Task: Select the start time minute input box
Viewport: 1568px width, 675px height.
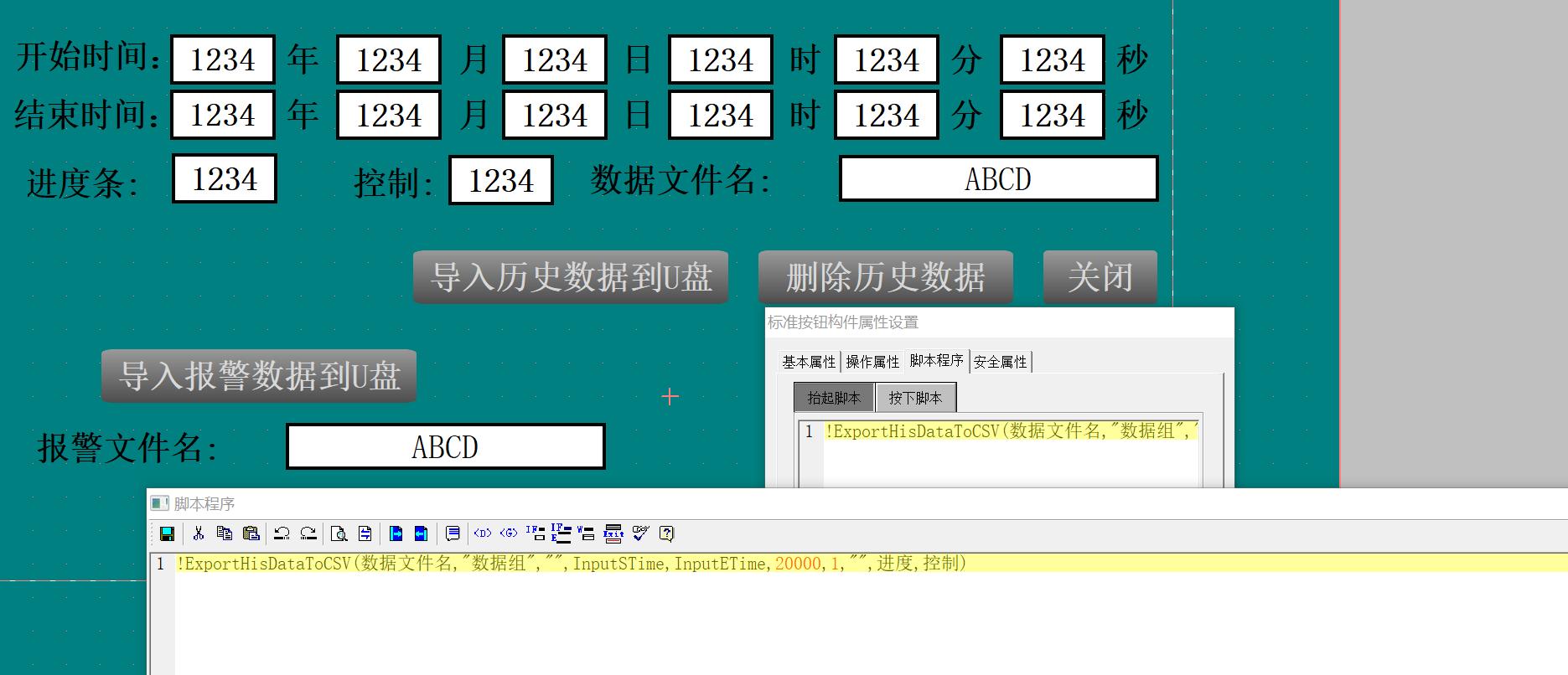Action: point(887,59)
